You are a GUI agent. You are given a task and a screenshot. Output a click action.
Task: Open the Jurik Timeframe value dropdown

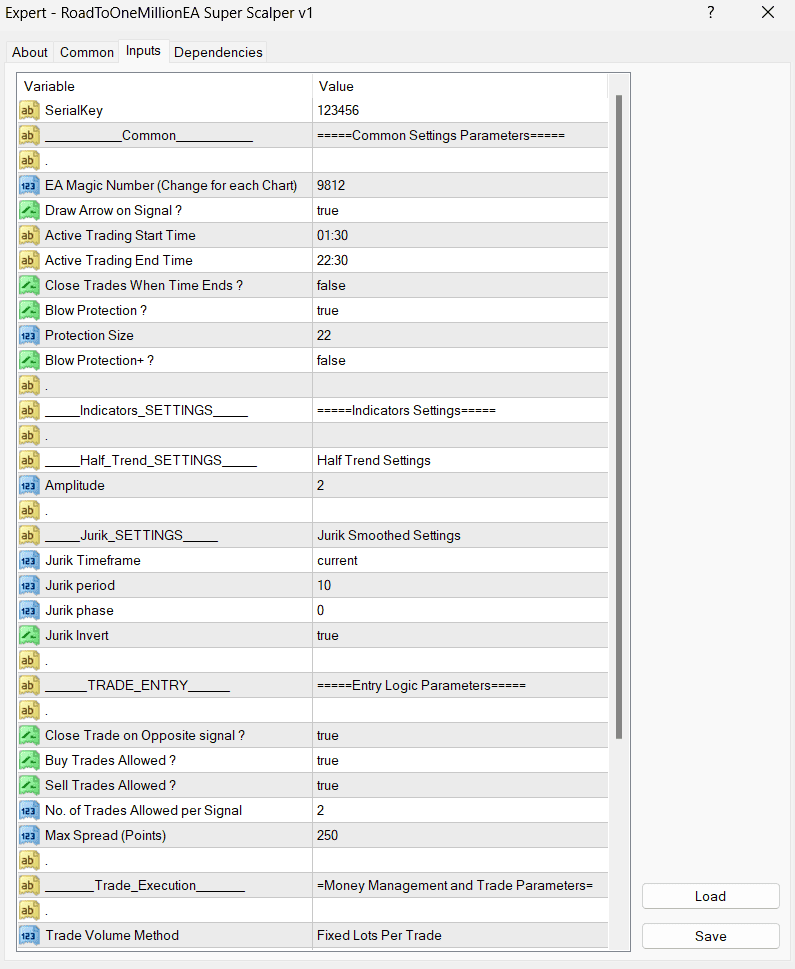[x=460, y=560]
